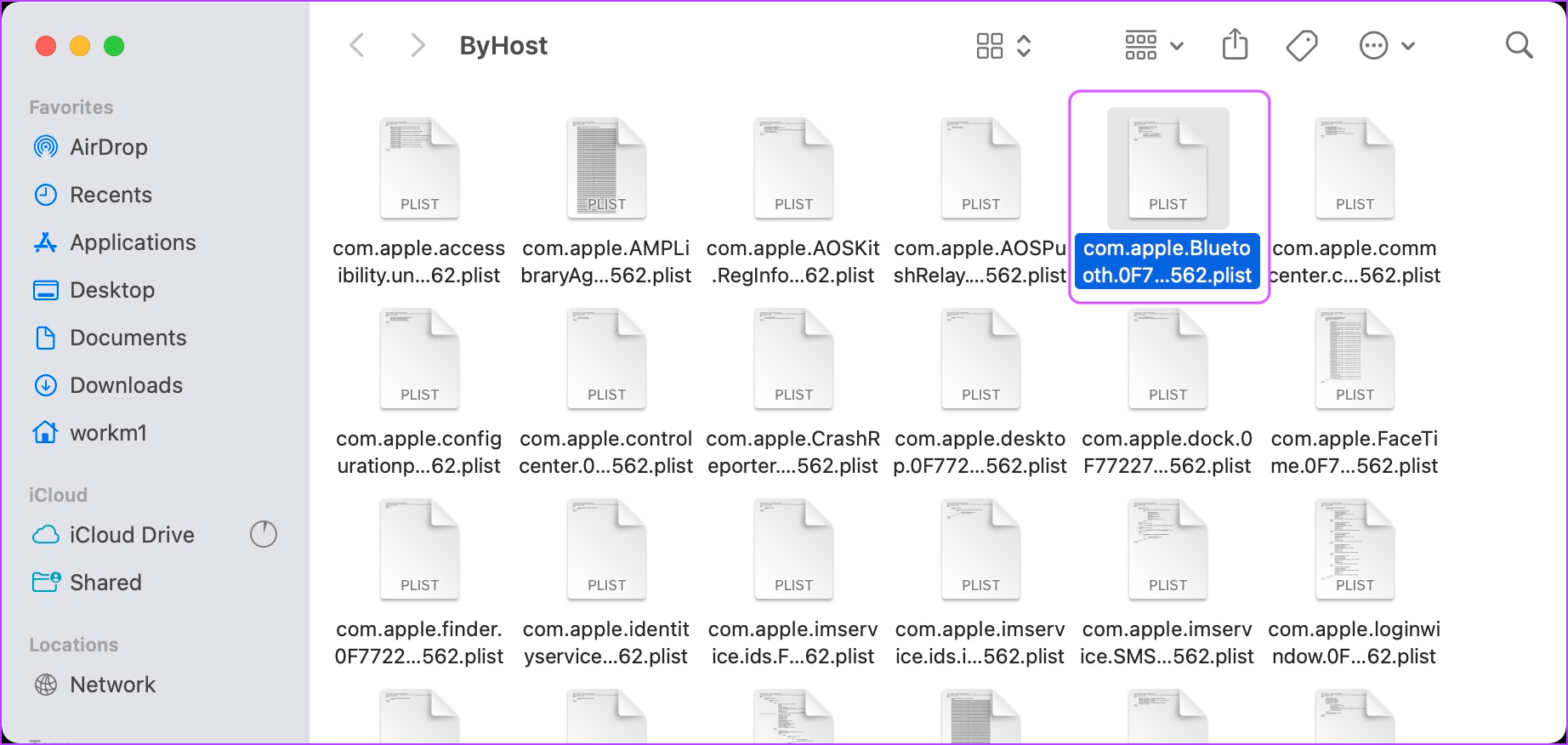
Task: Click the Search magnifying glass icon
Action: click(x=1518, y=45)
